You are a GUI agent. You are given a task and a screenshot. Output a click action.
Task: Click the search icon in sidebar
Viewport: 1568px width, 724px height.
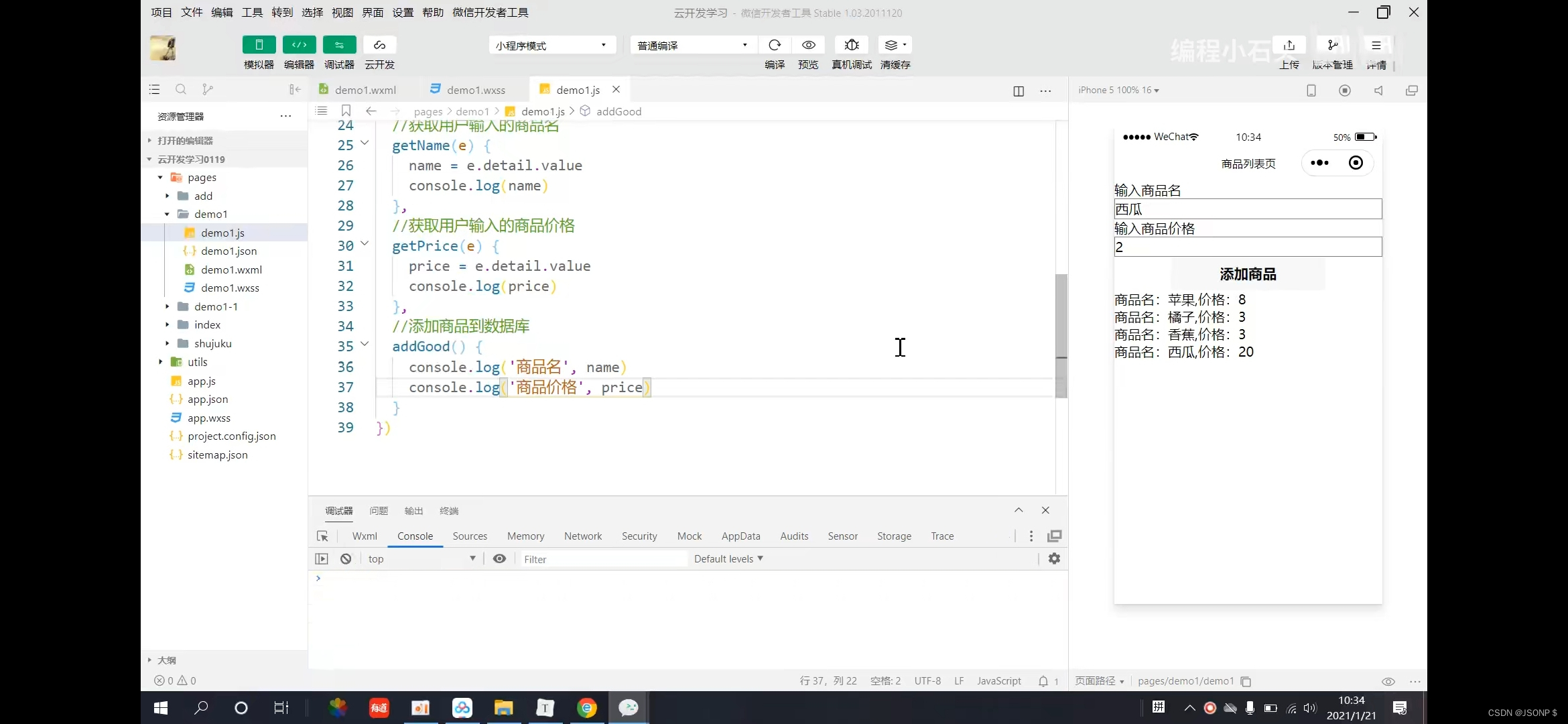click(180, 89)
